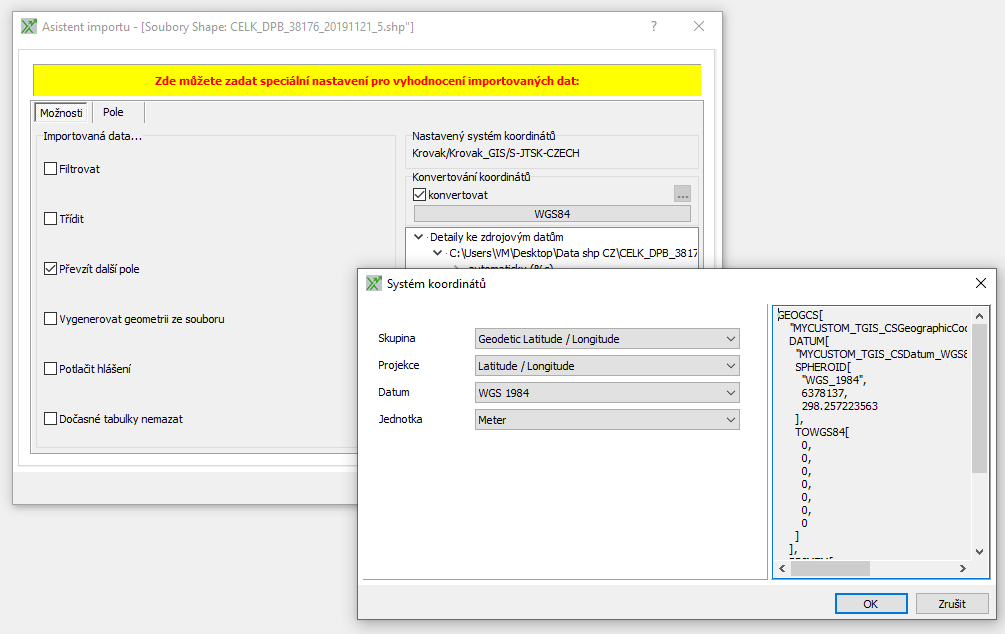Click the vertical scrollbar thumb of WKT box
This screenshot has height=634, width=1005.
(979, 397)
